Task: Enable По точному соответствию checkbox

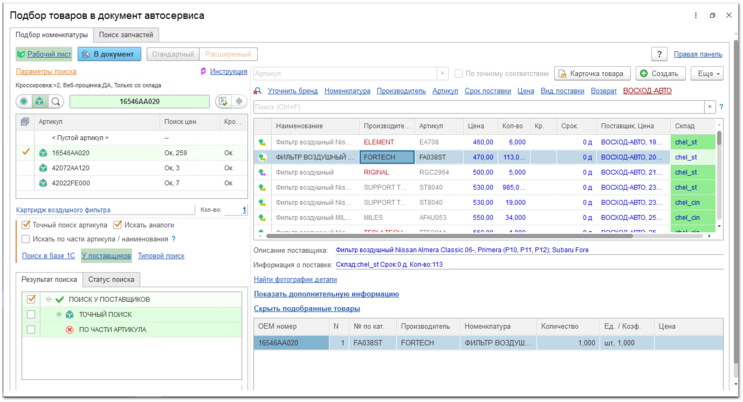Action: point(458,73)
